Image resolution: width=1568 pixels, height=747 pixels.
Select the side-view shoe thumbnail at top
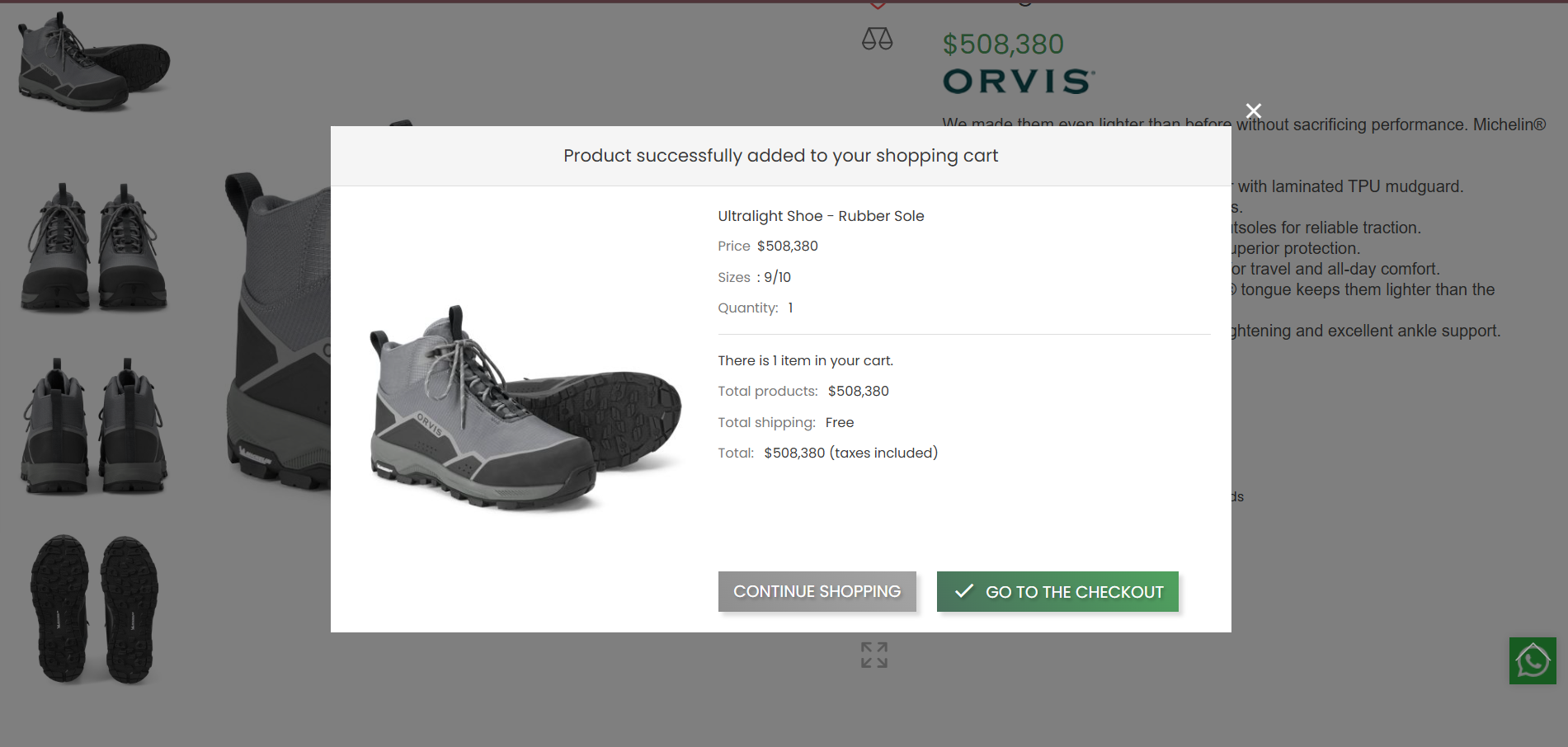click(x=93, y=61)
